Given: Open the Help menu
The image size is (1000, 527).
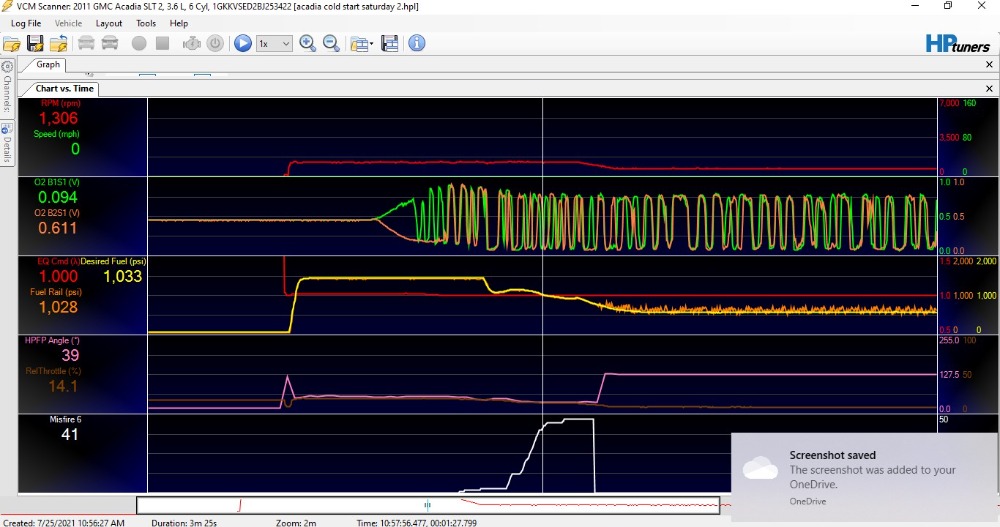Looking at the screenshot, I should (179, 23).
